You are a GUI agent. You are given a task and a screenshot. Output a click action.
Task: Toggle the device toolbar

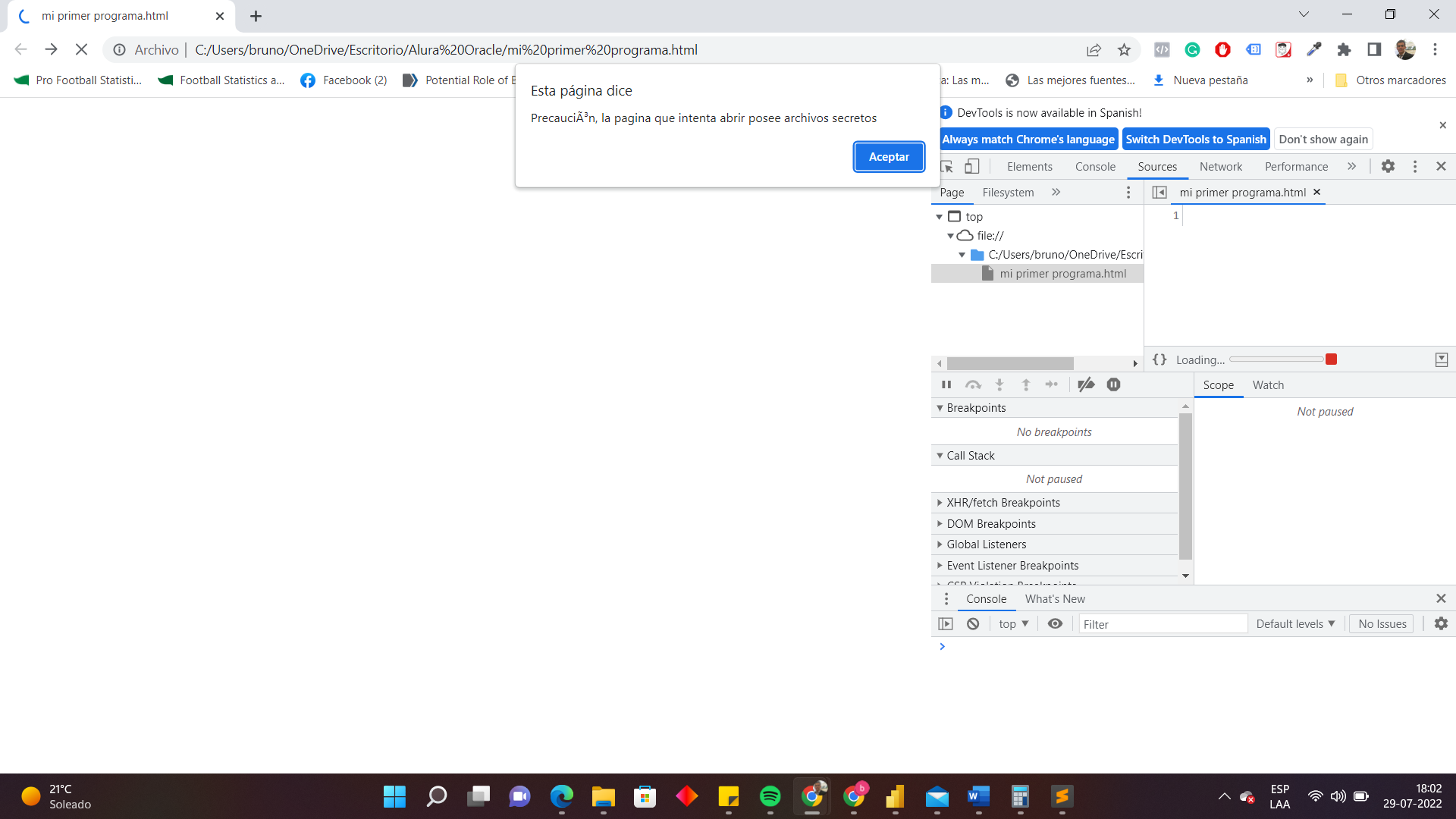point(972,167)
